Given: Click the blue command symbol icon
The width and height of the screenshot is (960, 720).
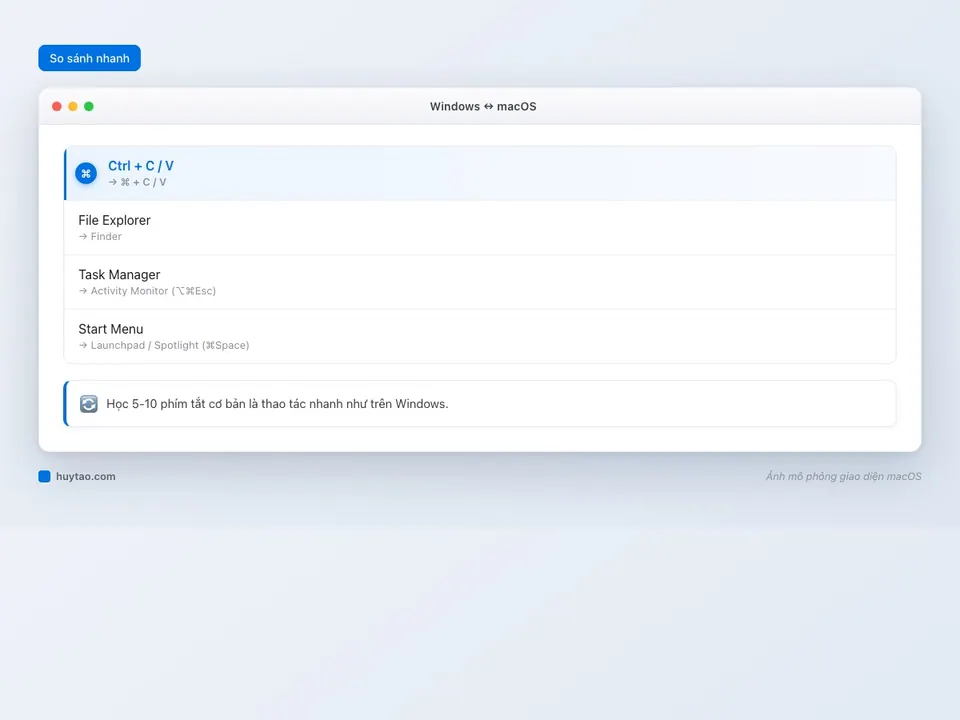Looking at the screenshot, I should 86,173.
